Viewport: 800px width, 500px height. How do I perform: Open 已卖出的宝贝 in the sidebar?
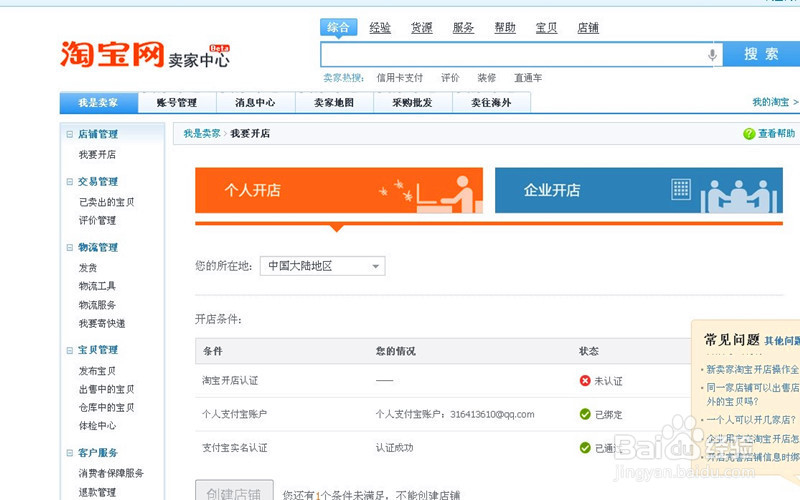pyautogui.click(x=107, y=202)
